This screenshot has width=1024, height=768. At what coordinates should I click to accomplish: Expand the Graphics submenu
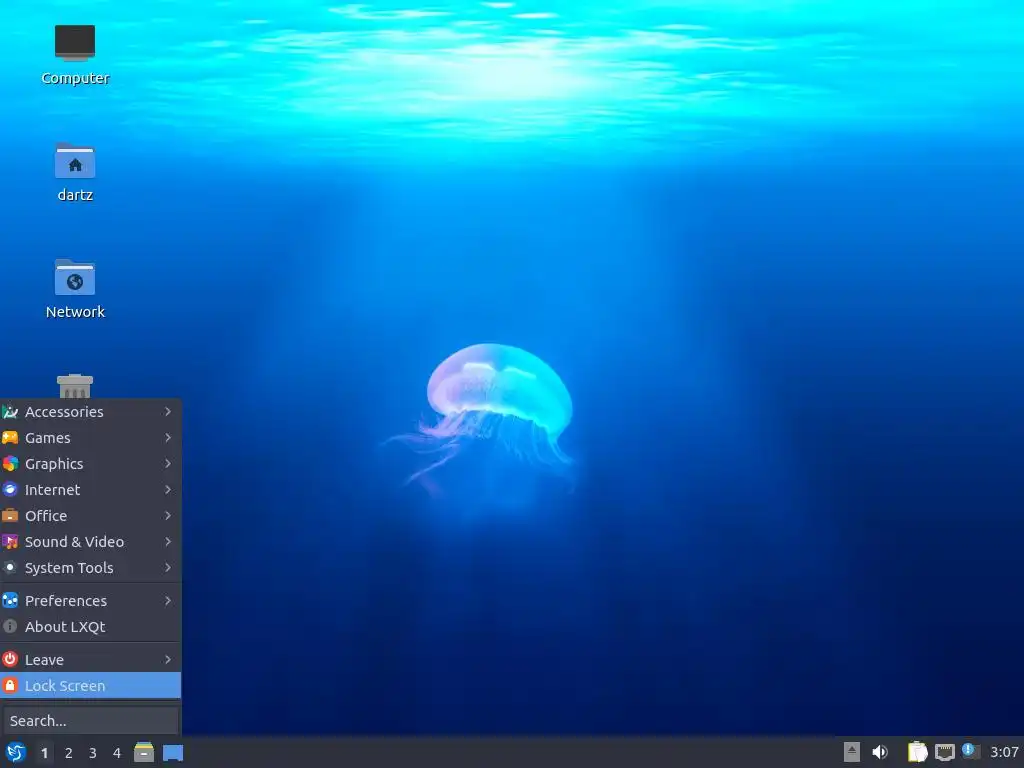91,464
